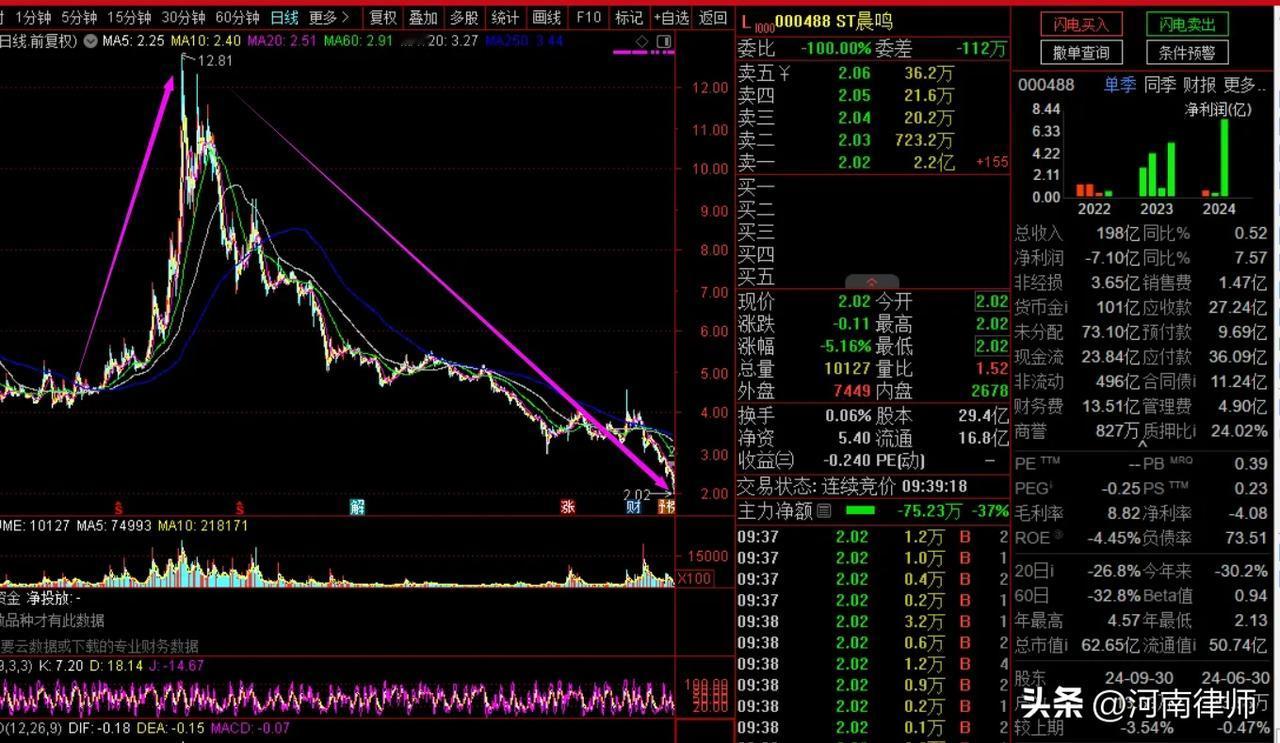Collapse order book with double-chevron handle

point(871,283)
